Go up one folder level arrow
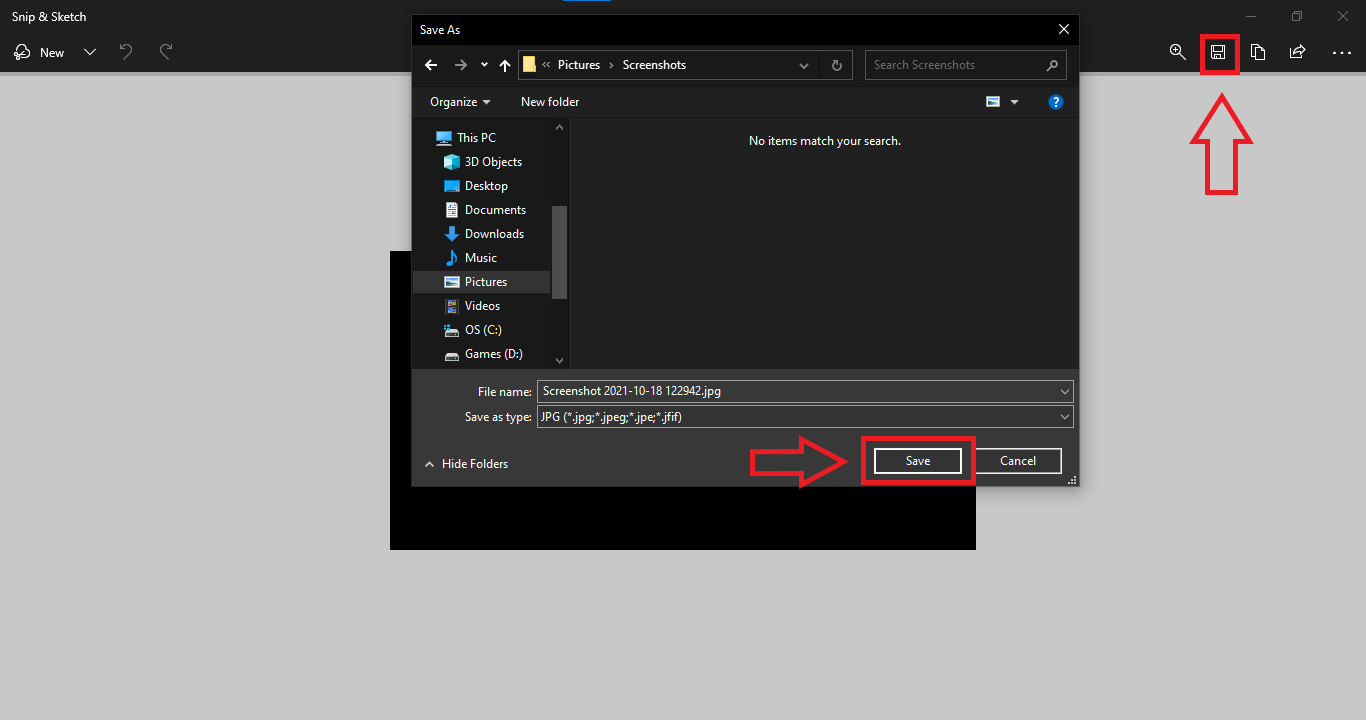 click(505, 65)
